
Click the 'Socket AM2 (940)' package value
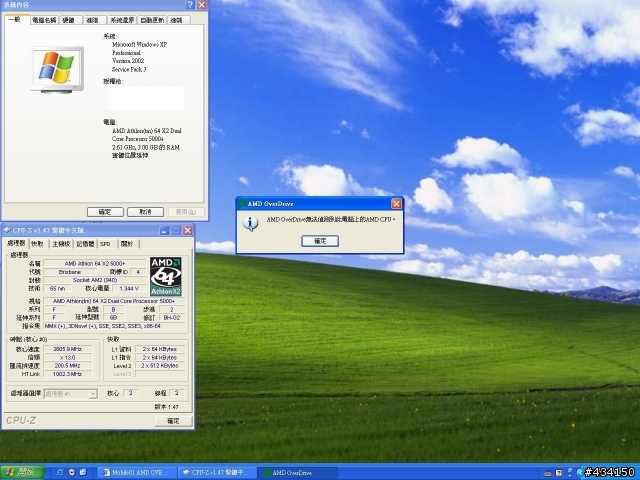pos(95,280)
